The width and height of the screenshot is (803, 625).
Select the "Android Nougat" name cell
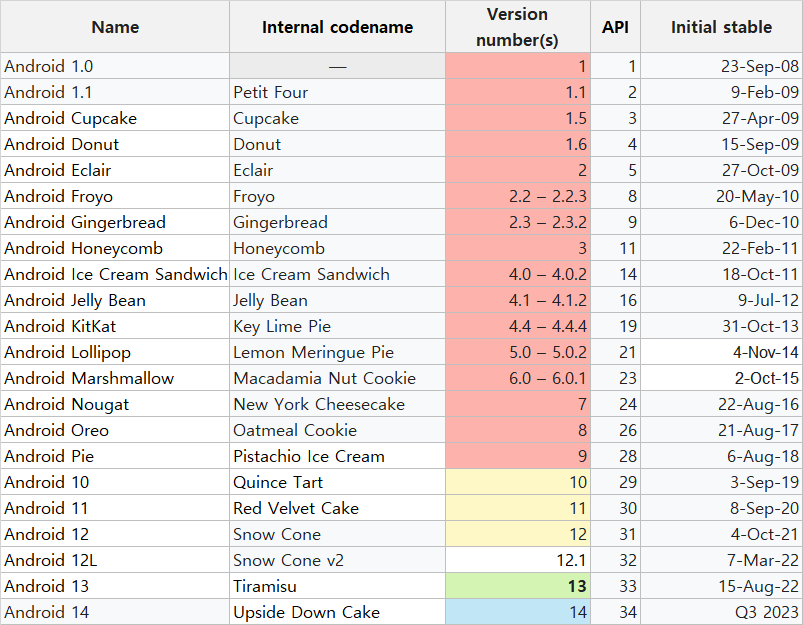pyautogui.click(x=115, y=404)
